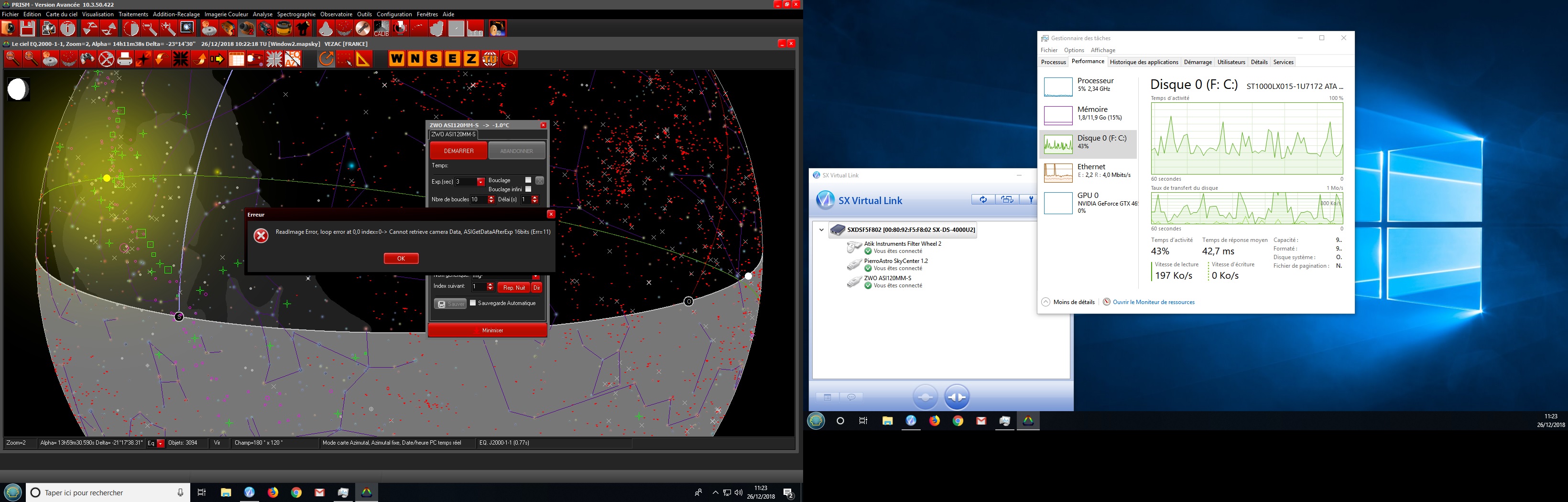Point the sky map West with W button

[x=396, y=59]
